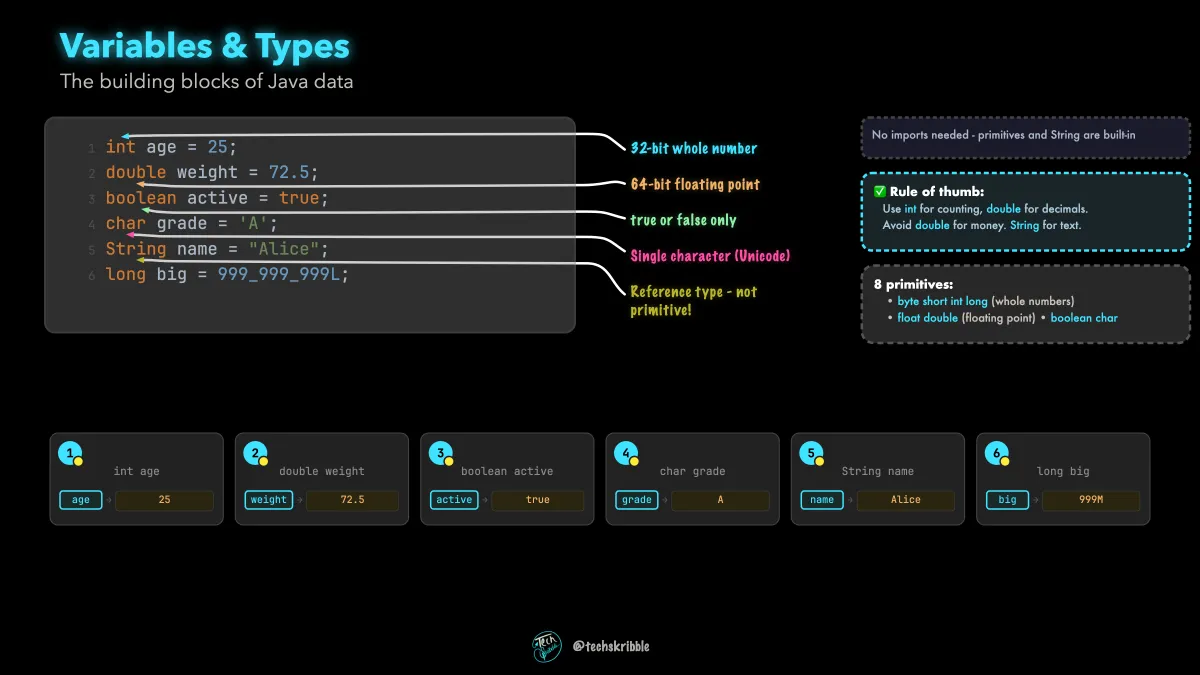
Task: Click code line 'long big = 999_999_999L;'
Action: point(228,274)
